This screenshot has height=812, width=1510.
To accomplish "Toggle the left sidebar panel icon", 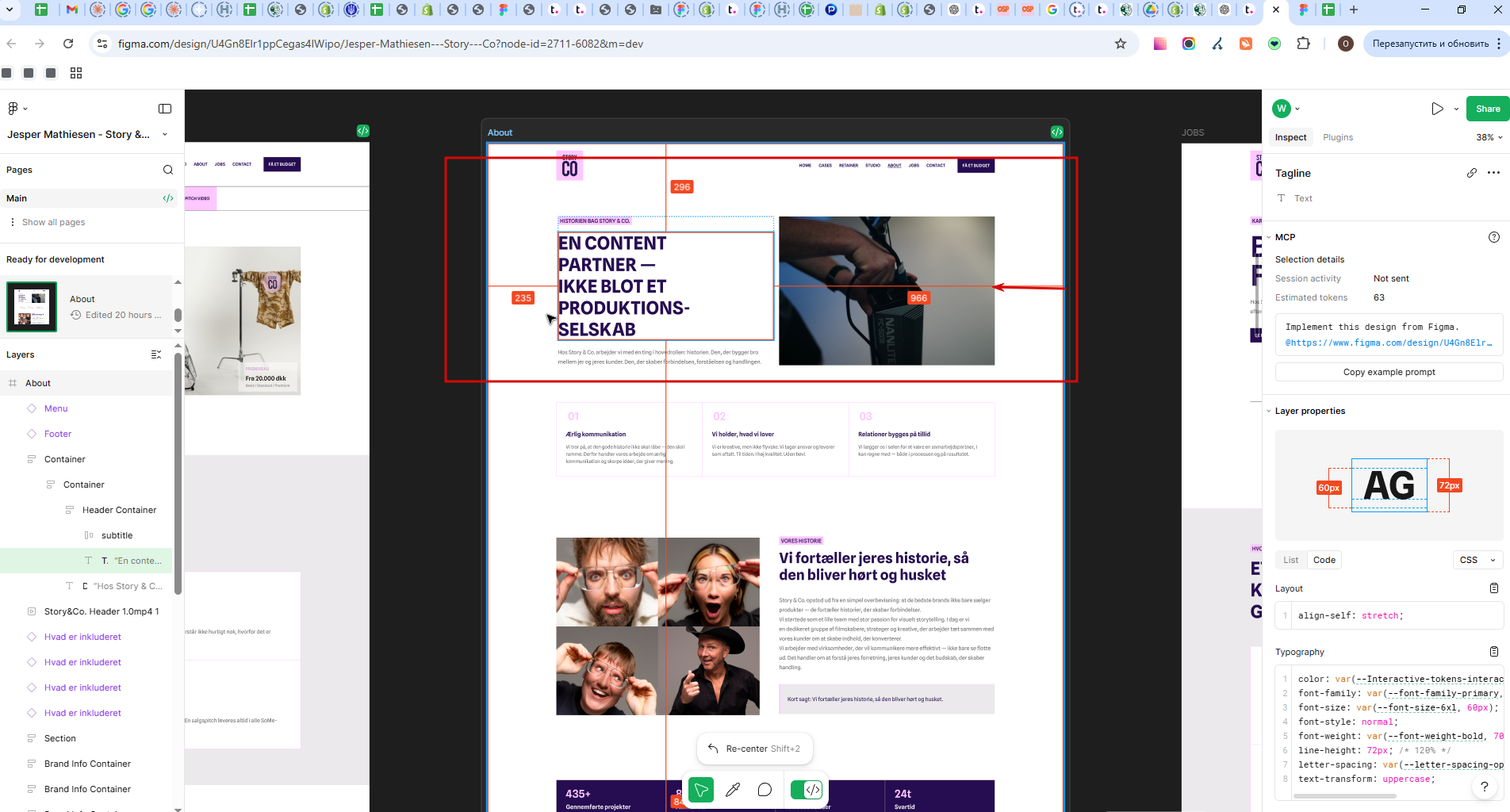I will (x=165, y=109).
